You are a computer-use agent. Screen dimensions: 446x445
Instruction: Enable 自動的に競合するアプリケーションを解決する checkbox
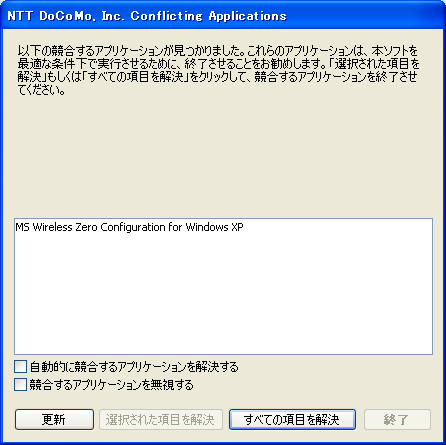[20, 367]
